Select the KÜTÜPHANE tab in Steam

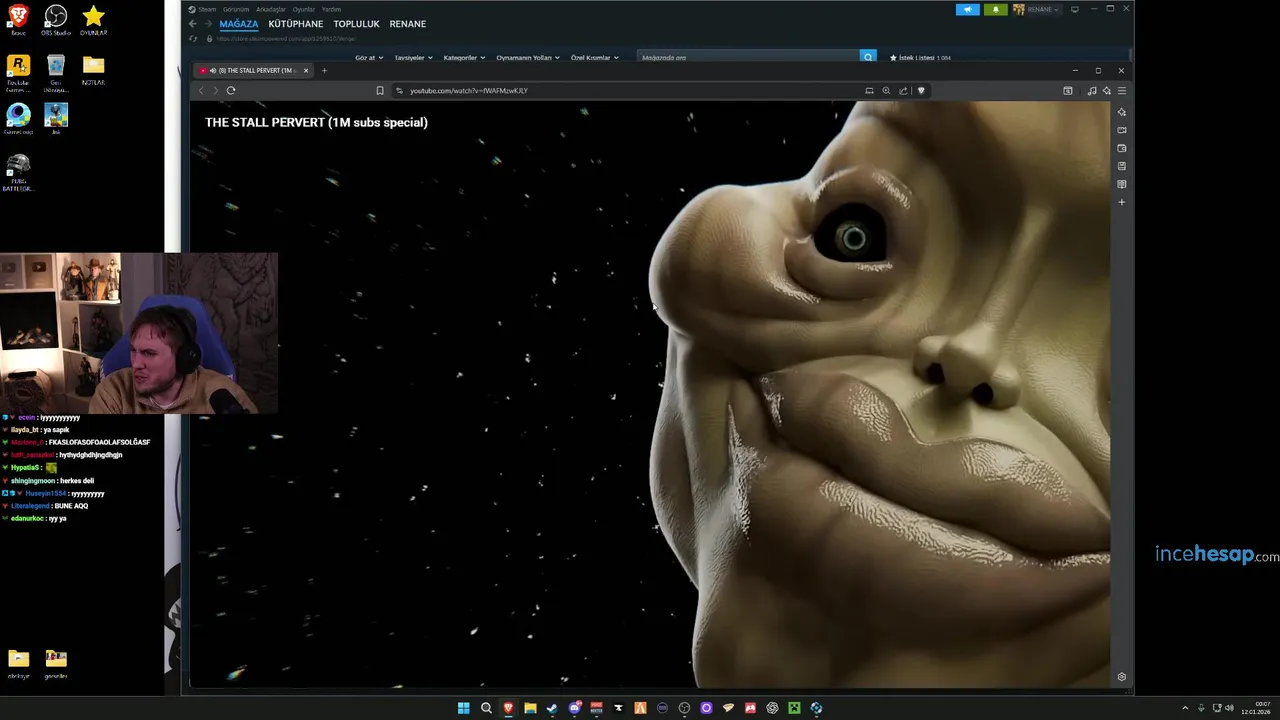point(296,24)
